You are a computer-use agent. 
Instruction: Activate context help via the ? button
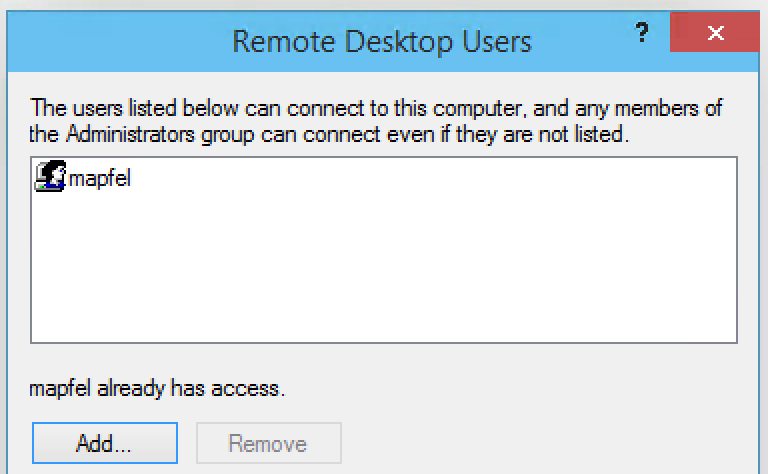click(x=642, y=33)
